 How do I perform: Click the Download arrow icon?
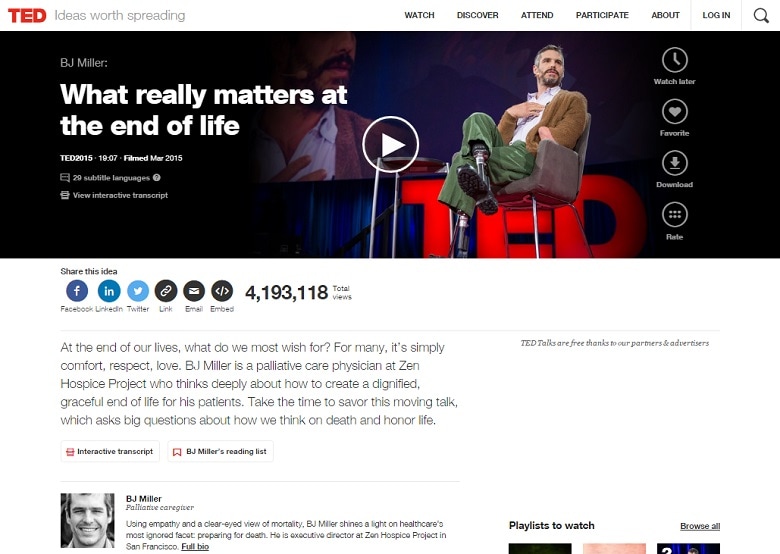coord(675,163)
